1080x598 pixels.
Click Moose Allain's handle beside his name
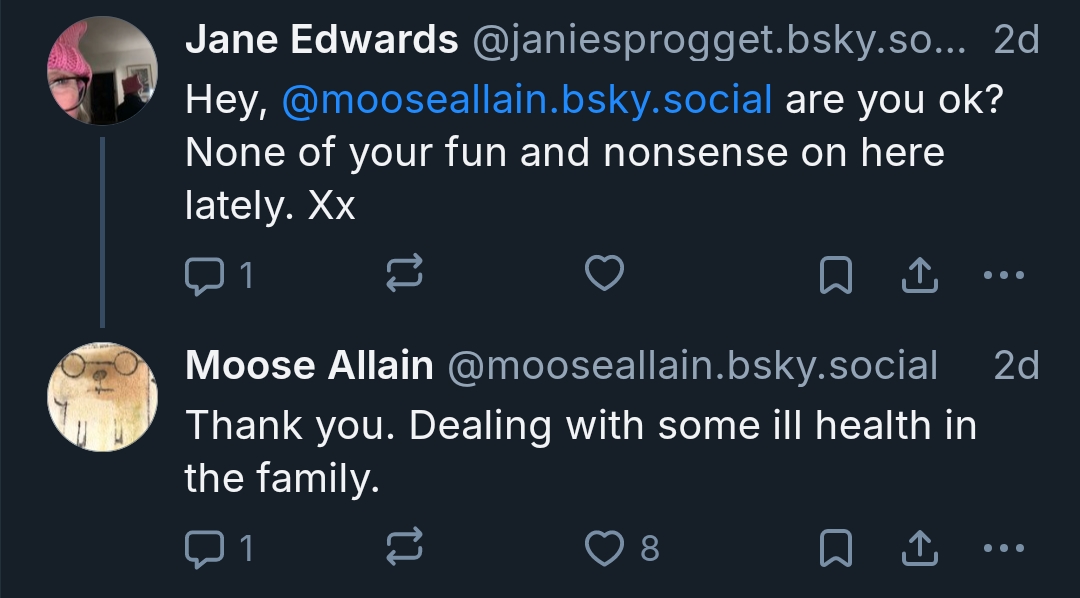coord(692,366)
